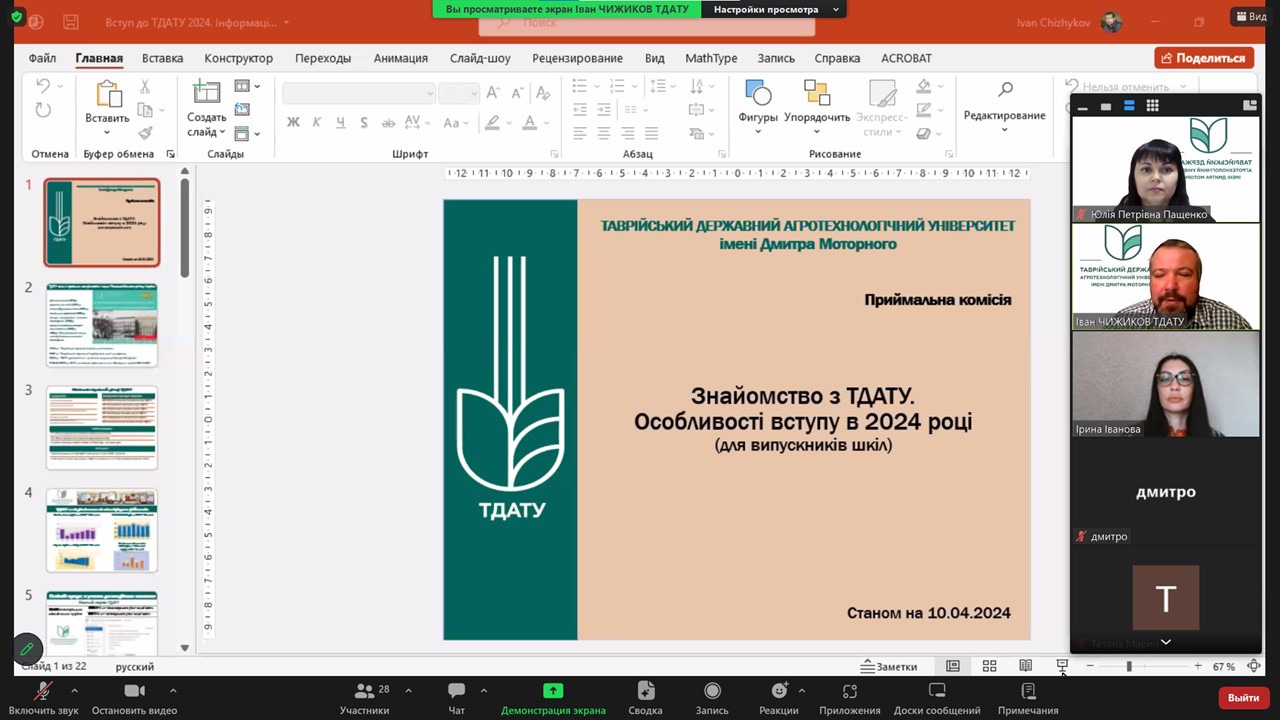
Task: Adjust the zoom slider near 67%
Action: pos(1129,666)
